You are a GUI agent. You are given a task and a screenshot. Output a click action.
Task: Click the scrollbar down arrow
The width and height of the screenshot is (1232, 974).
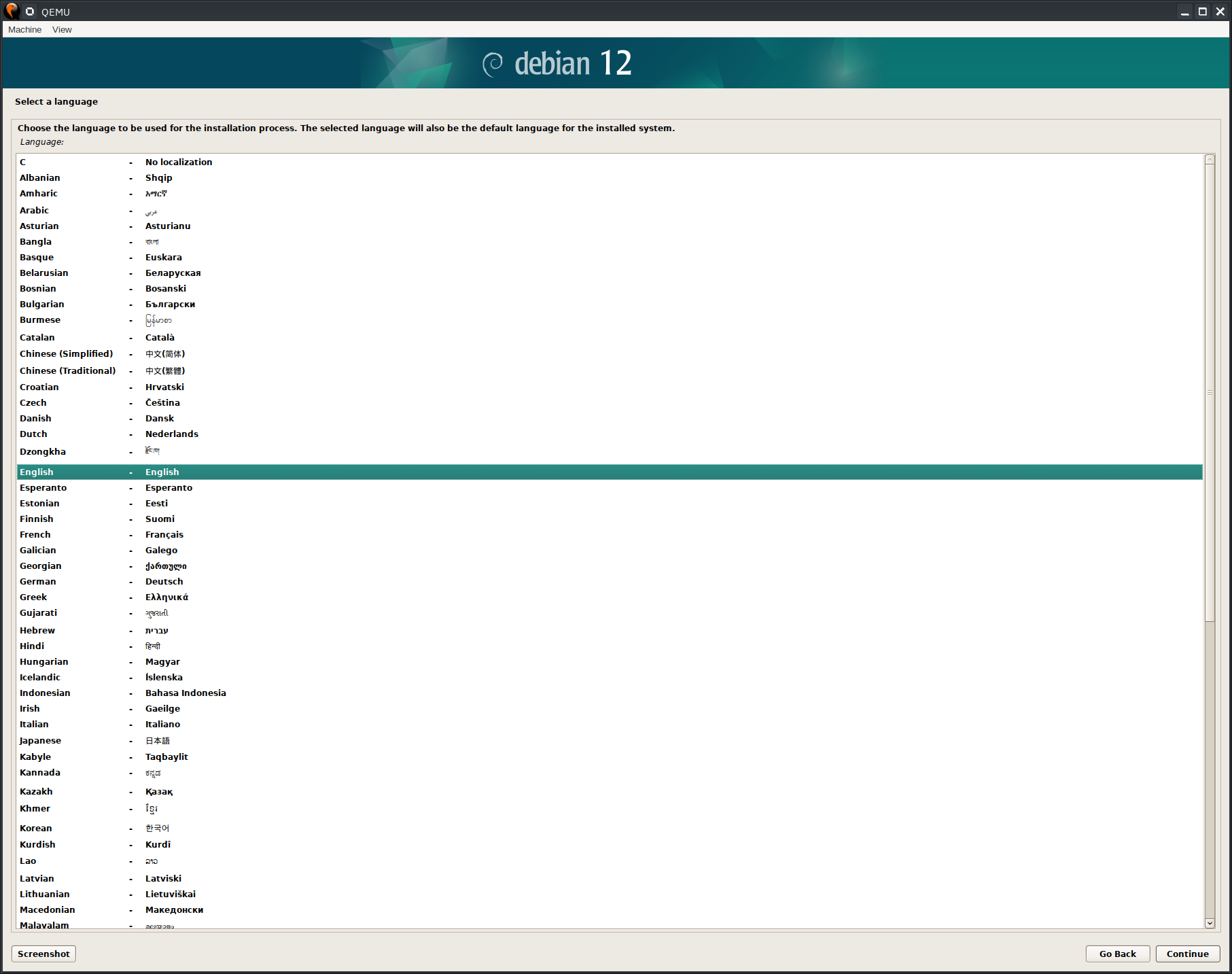[1209, 923]
